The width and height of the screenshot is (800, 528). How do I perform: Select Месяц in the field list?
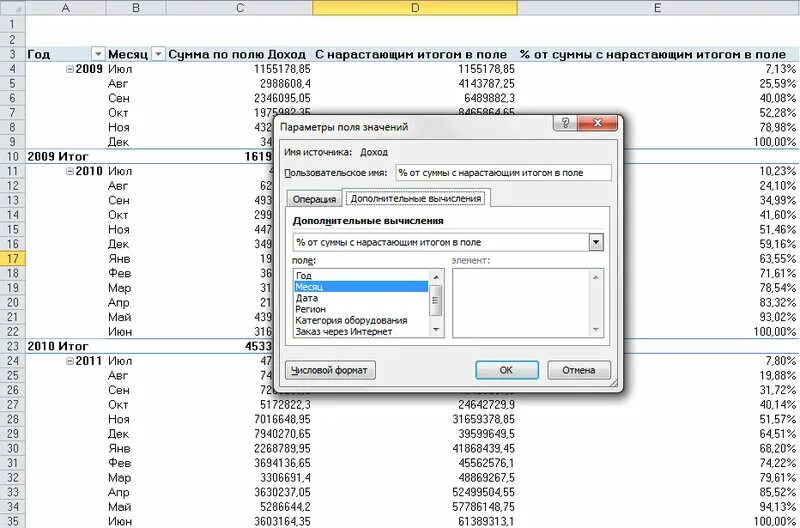(361, 287)
